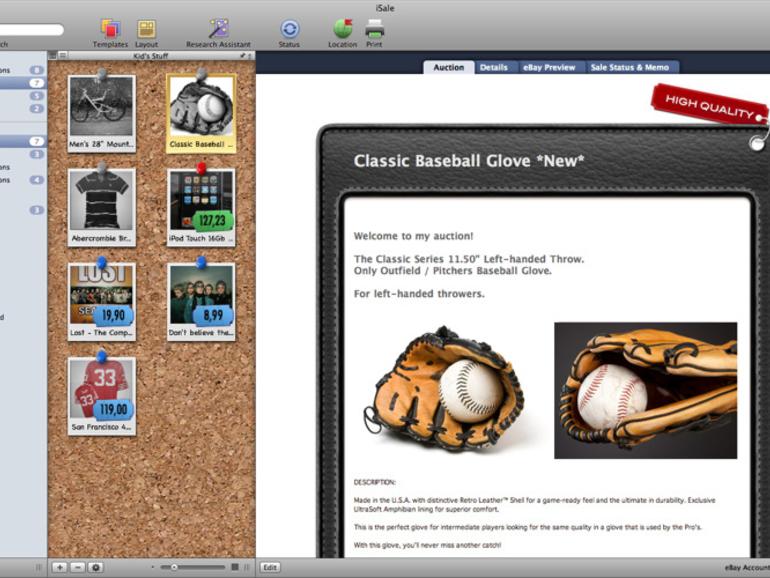770x578 pixels.
Task: Select the San Francisco 49ers jersey item
Action: pos(102,396)
